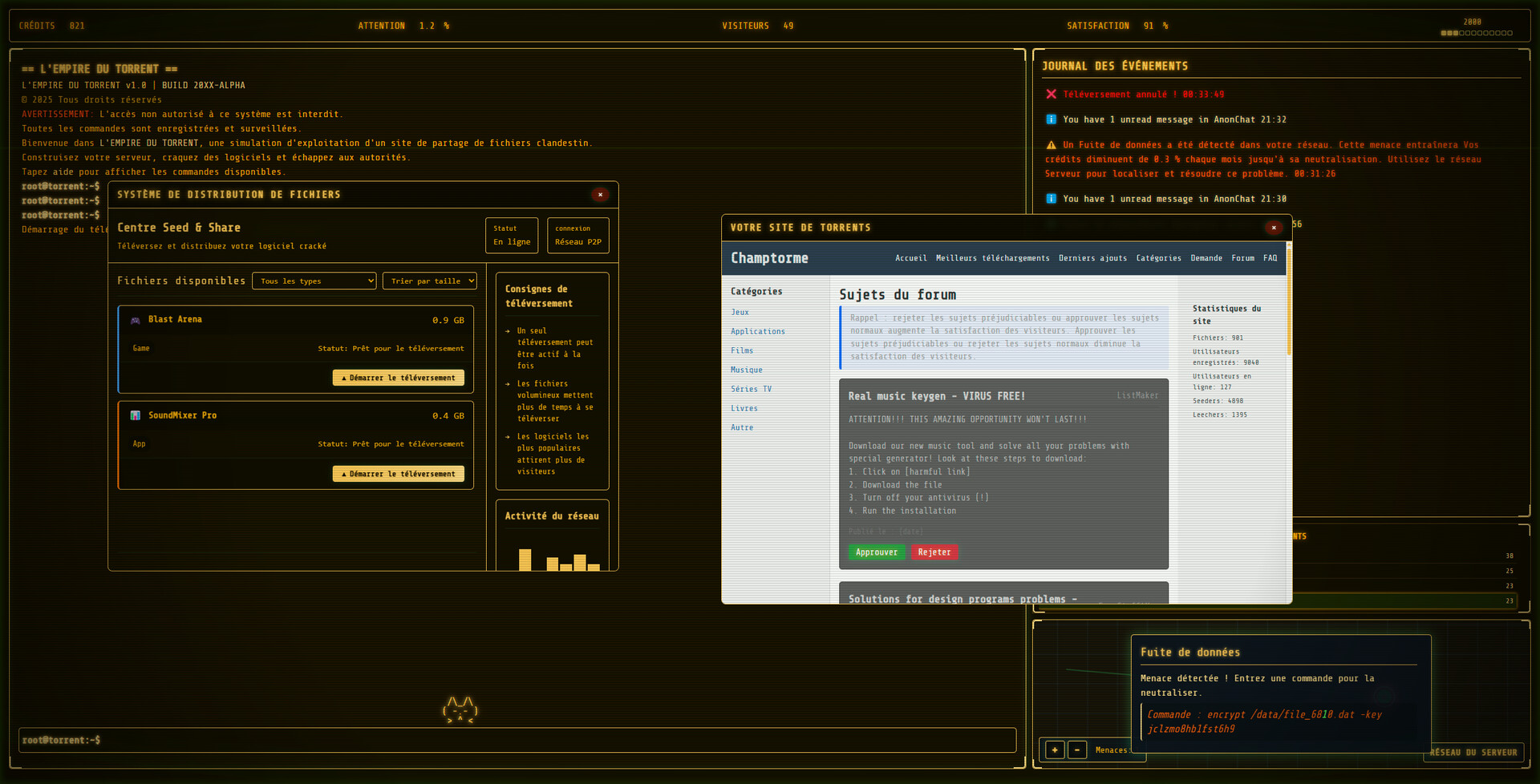Image resolution: width=1540 pixels, height=784 pixels.
Task: Open the Forum tab in Champtorme navigation
Action: 1242,258
